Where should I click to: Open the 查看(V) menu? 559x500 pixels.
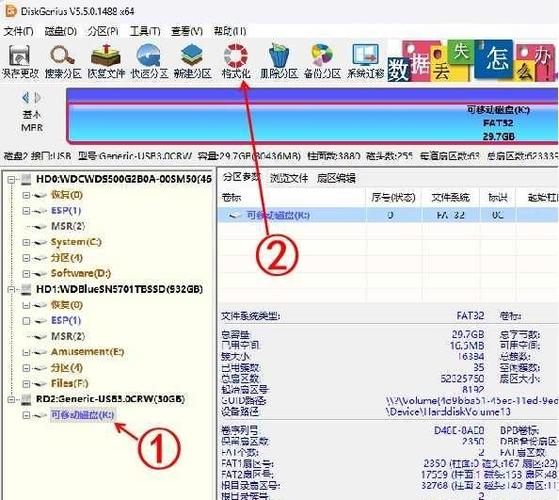(187, 31)
